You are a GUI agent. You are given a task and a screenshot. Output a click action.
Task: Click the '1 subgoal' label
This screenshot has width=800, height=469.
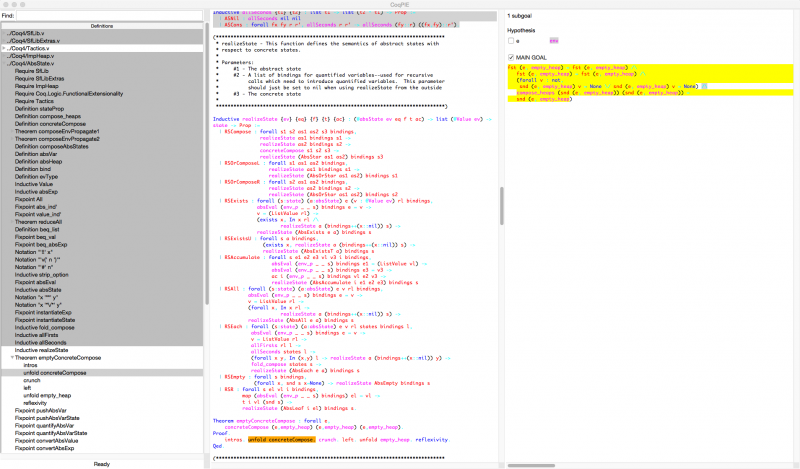pyautogui.click(x=519, y=16)
